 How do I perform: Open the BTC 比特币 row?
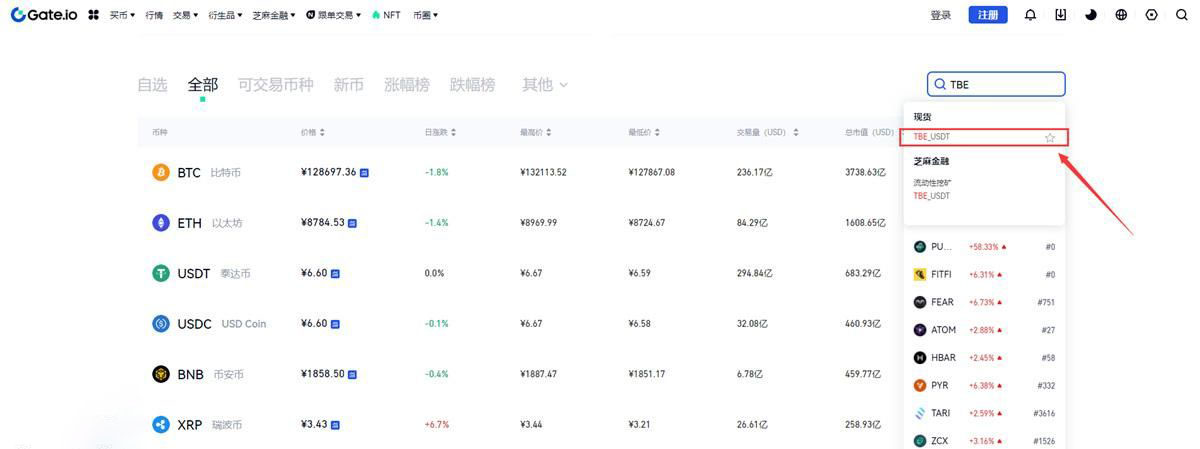click(x=519, y=172)
